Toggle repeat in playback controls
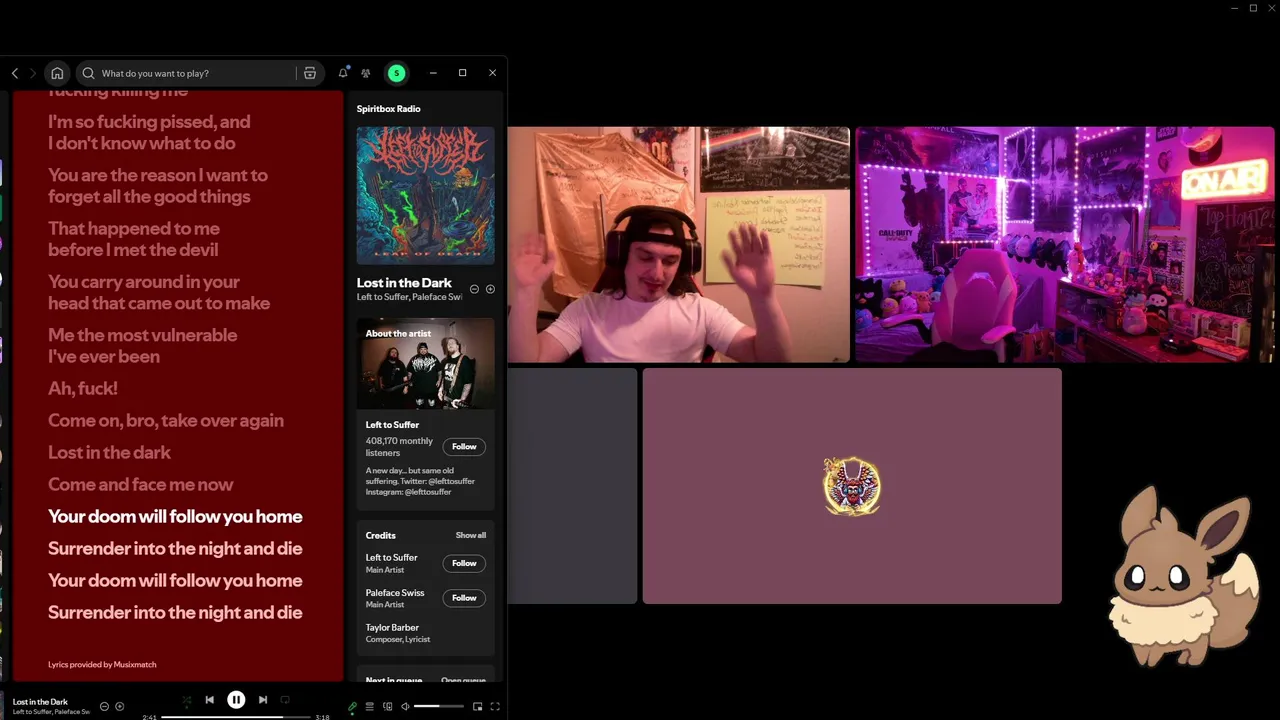 coord(285,700)
